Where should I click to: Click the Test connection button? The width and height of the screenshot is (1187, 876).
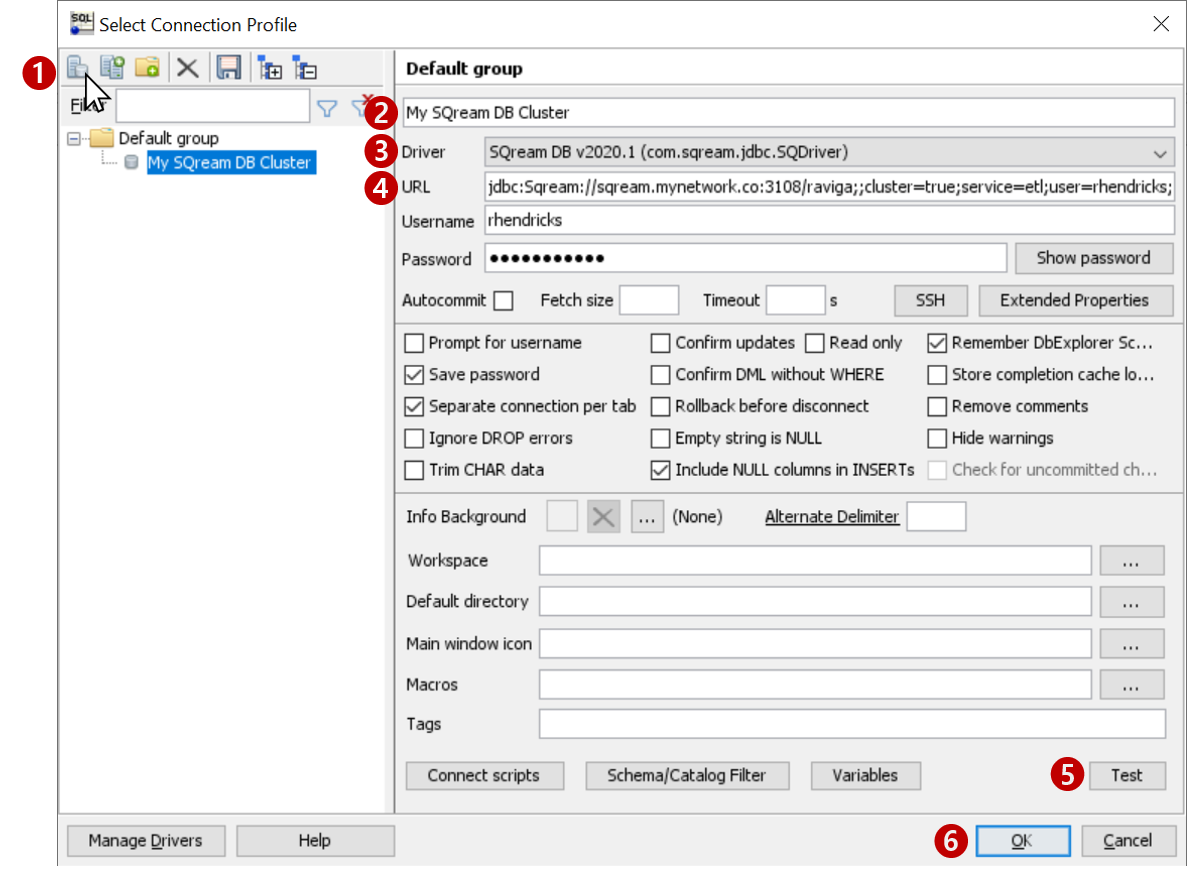1127,775
